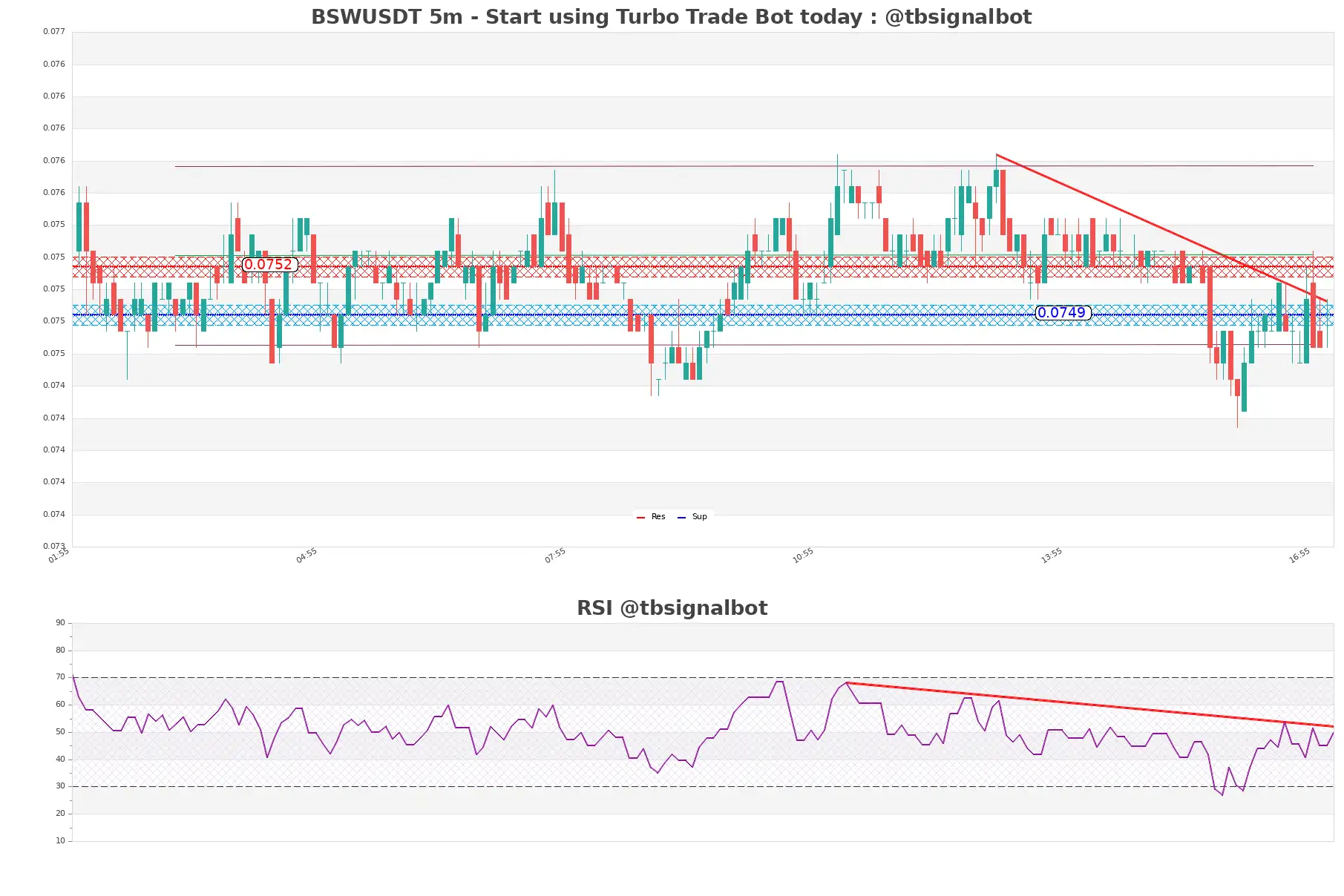Click the RSI 20 axis label
The width and height of the screenshot is (1344, 896).
pyautogui.click(x=61, y=814)
